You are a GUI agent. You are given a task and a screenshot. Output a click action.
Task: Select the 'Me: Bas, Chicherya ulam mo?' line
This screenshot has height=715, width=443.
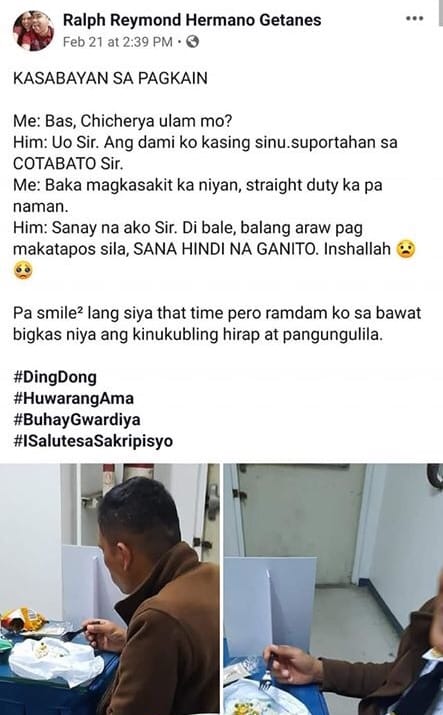coord(123,121)
